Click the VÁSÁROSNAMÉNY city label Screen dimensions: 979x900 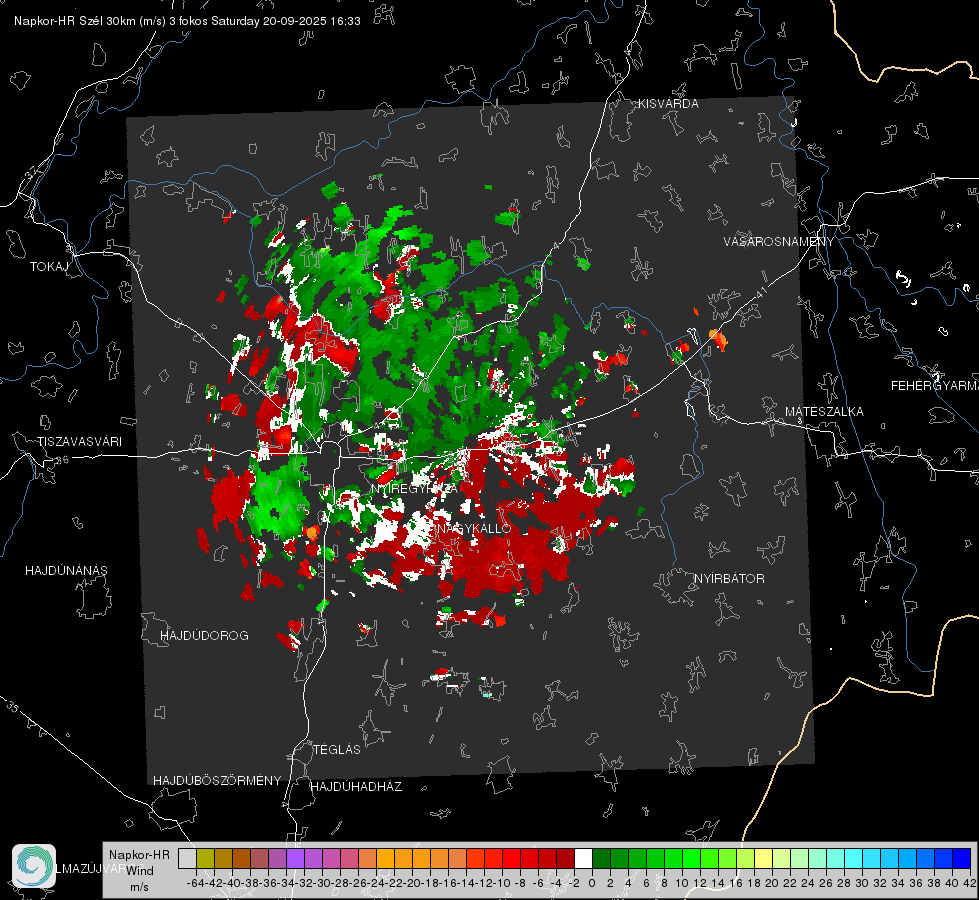point(779,242)
